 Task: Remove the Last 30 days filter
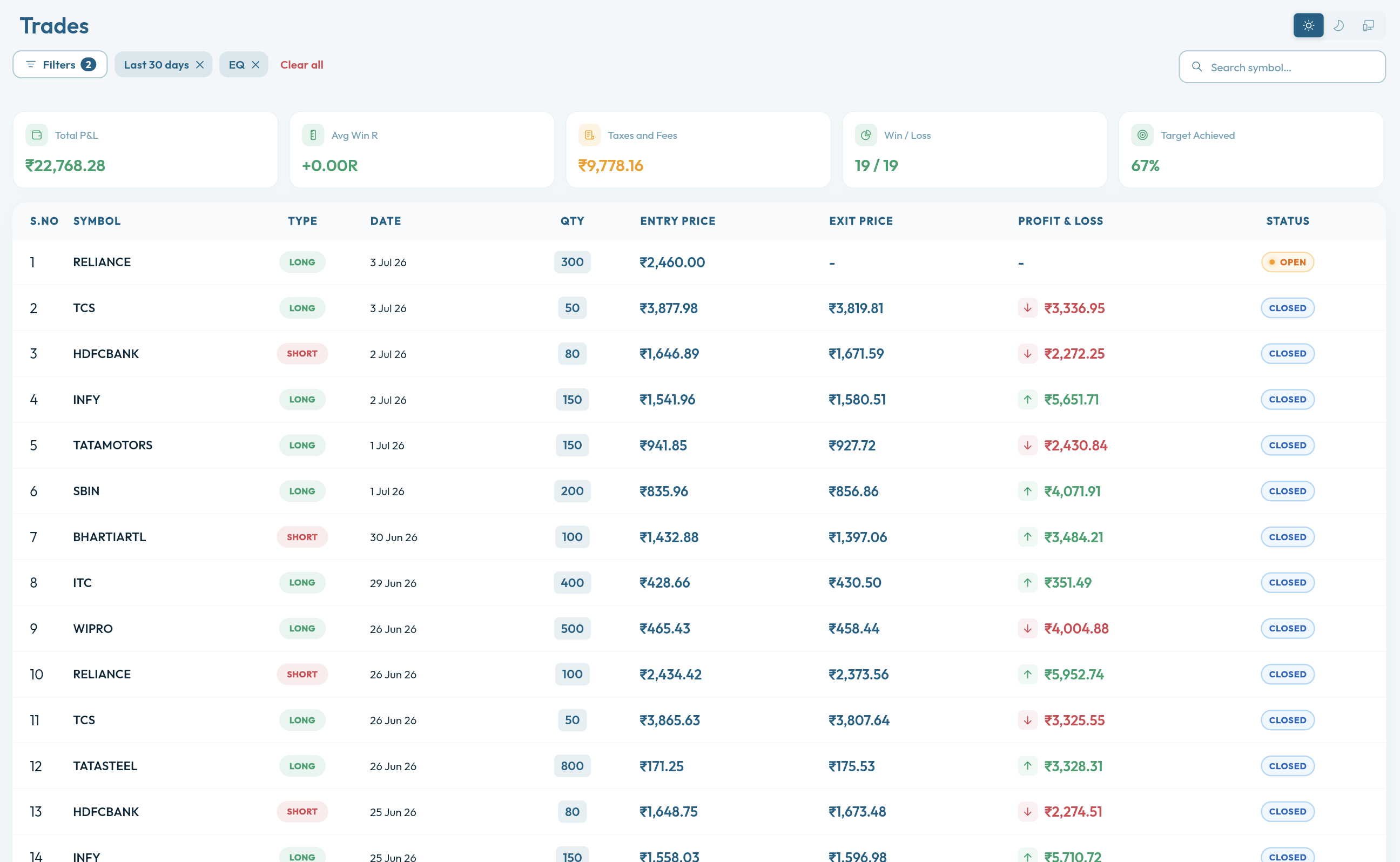pos(200,65)
